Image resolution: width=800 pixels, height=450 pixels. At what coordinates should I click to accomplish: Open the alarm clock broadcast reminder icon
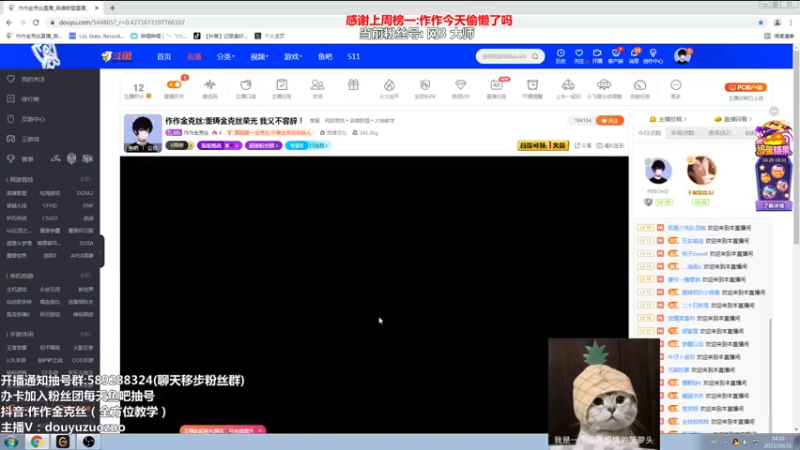[532, 85]
